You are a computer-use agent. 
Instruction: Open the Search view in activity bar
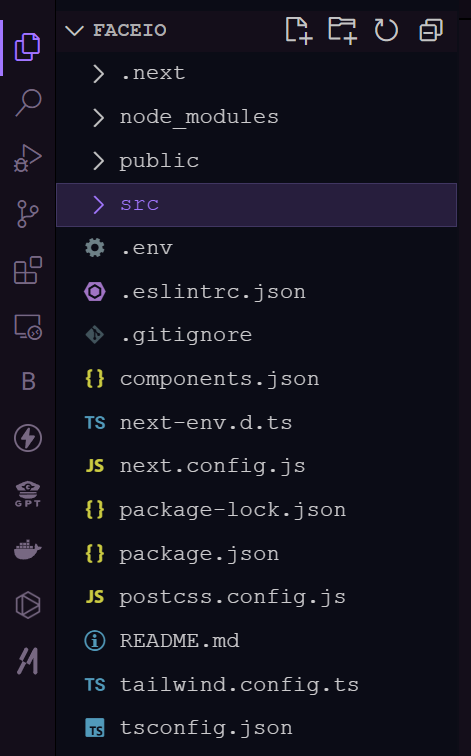point(28,102)
